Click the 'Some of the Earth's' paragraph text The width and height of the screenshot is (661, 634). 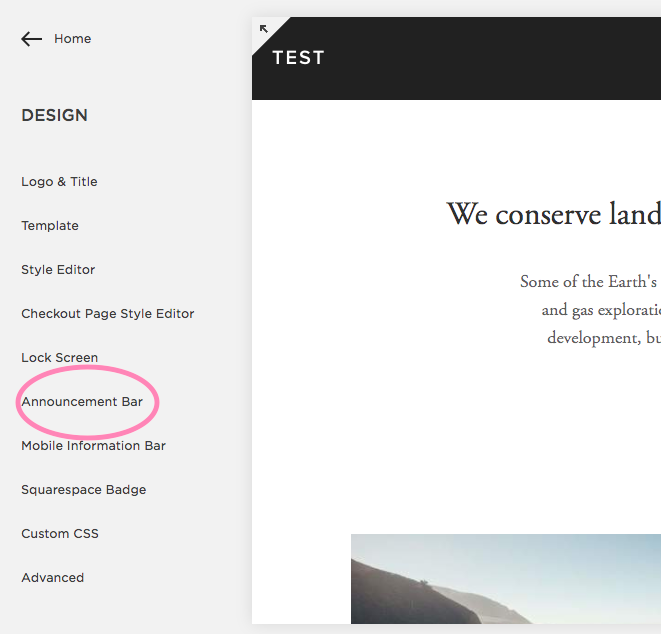pyautogui.click(x=590, y=310)
